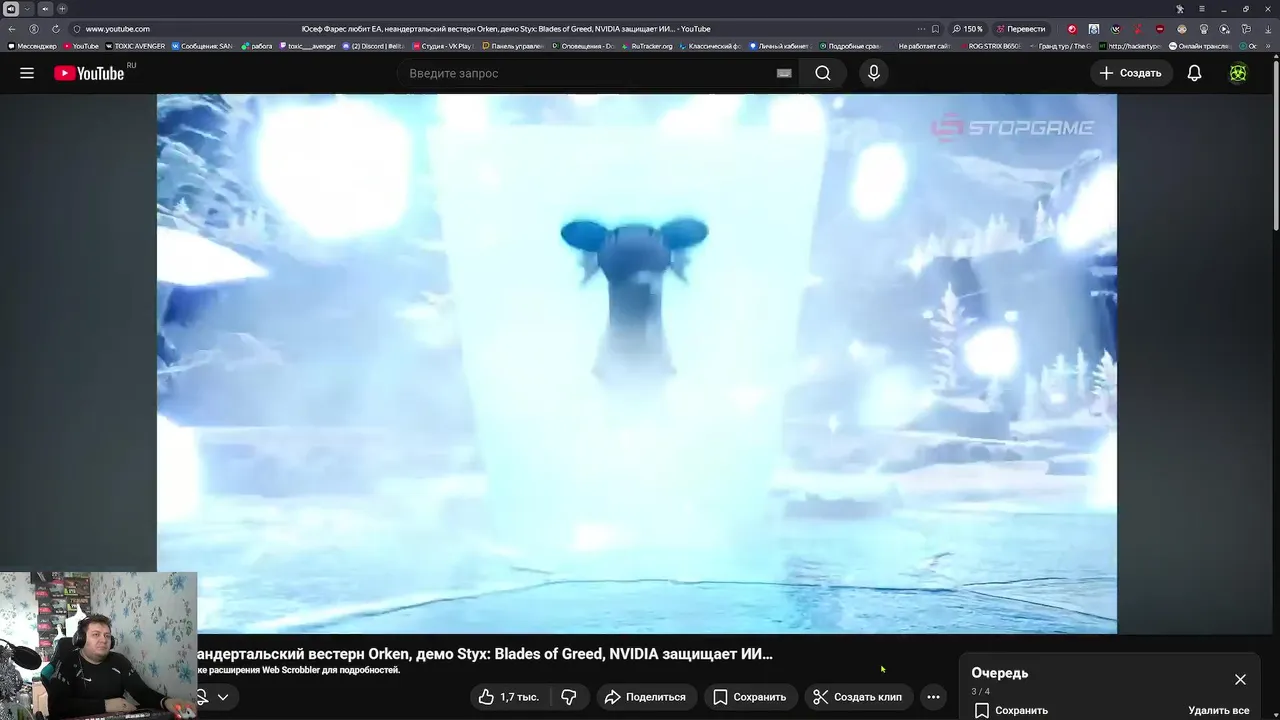The image size is (1280, 720).
Task: Click the pin icon in the window title bar
Action: (1179, 9)
